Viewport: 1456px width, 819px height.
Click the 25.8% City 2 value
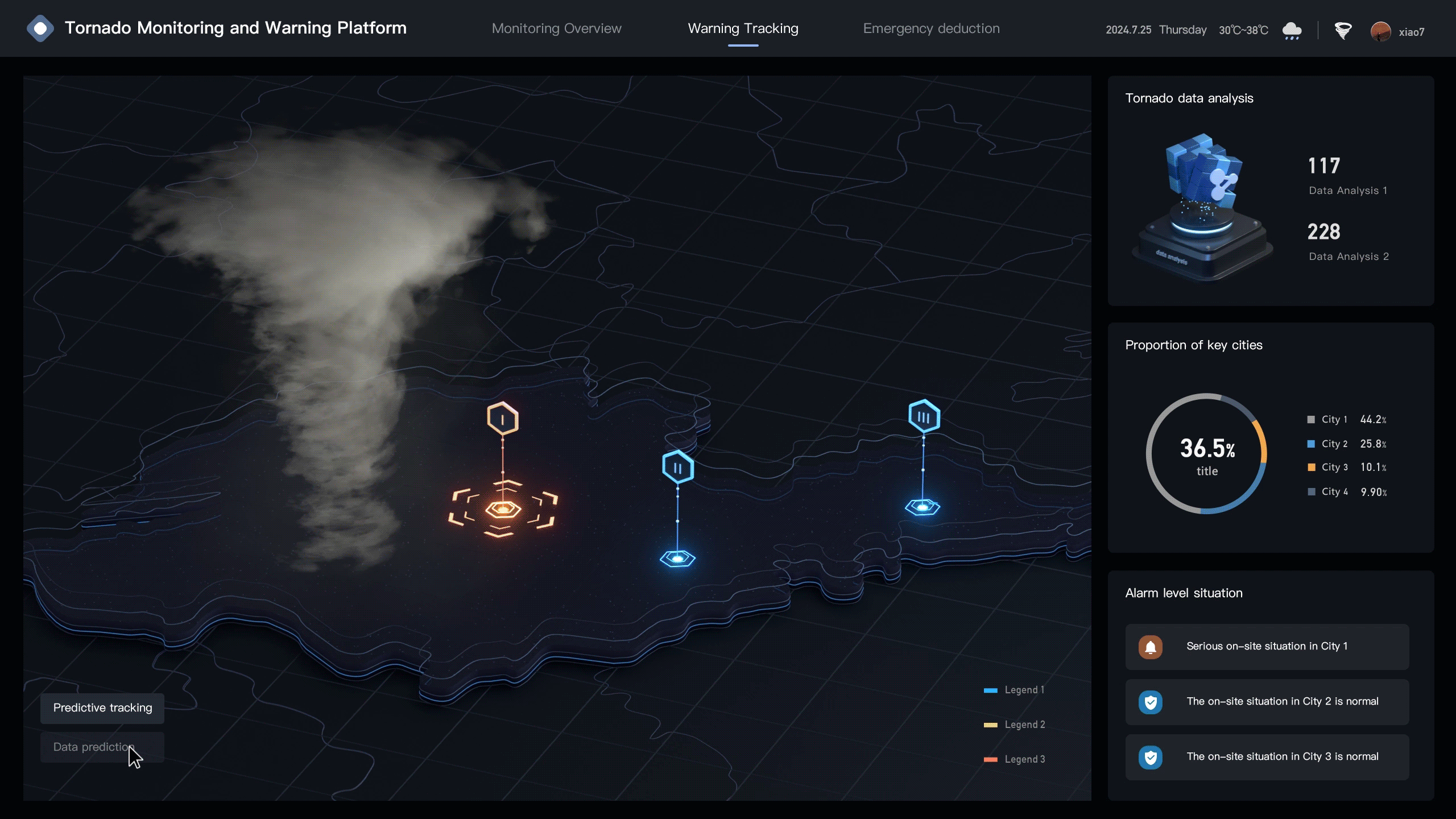pos(1373,444)
